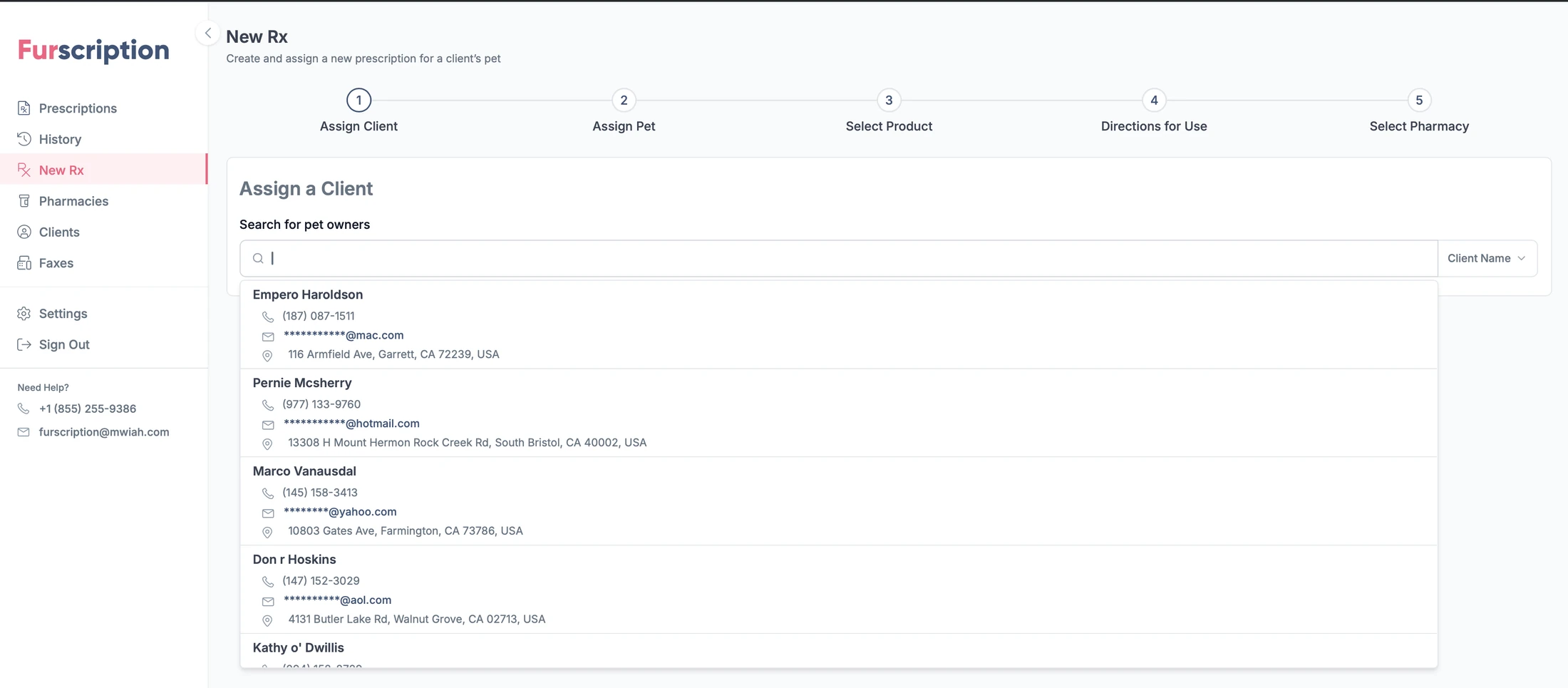Click the masked @aol.com email

pos(337,600)
